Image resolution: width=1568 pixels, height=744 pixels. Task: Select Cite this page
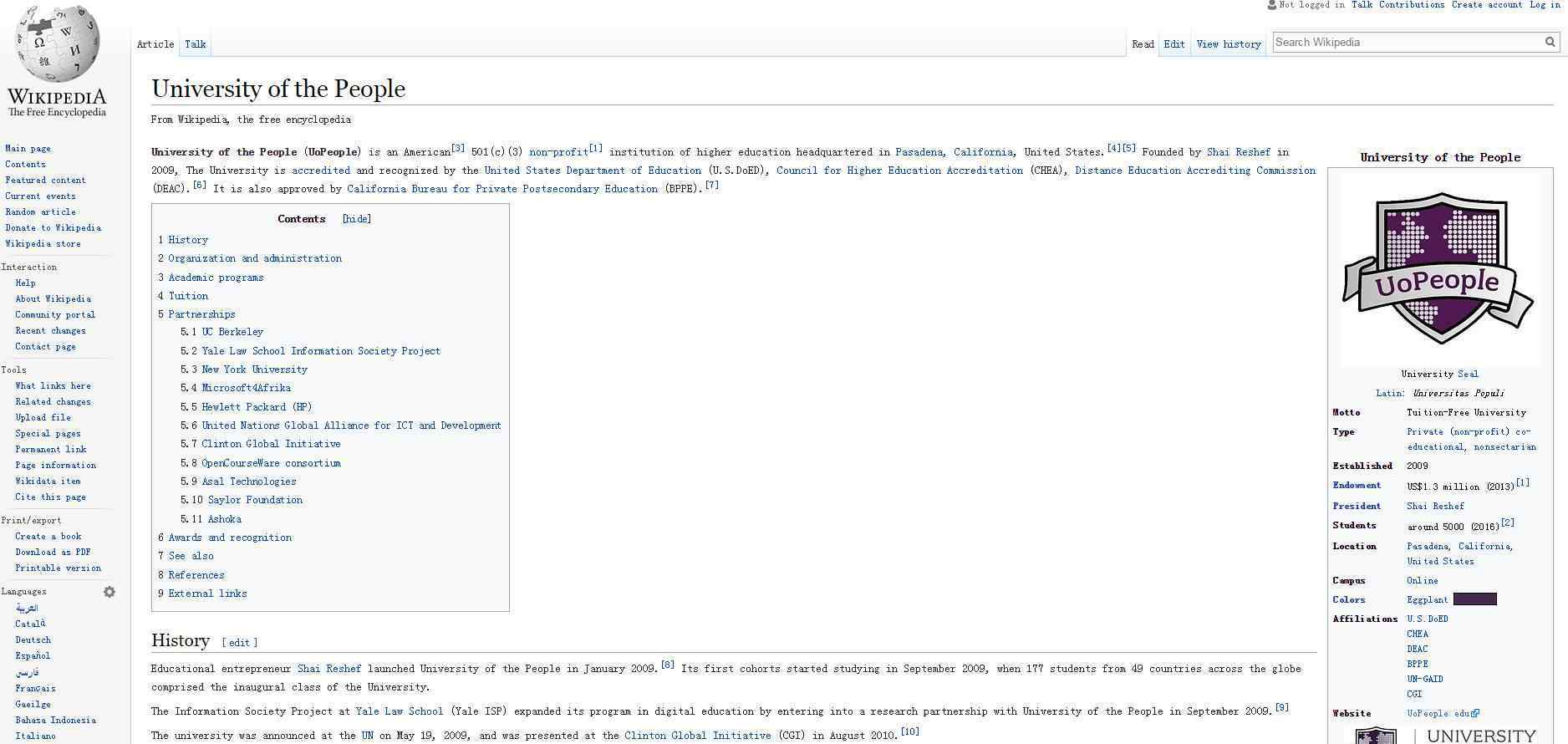pos(50,497)
